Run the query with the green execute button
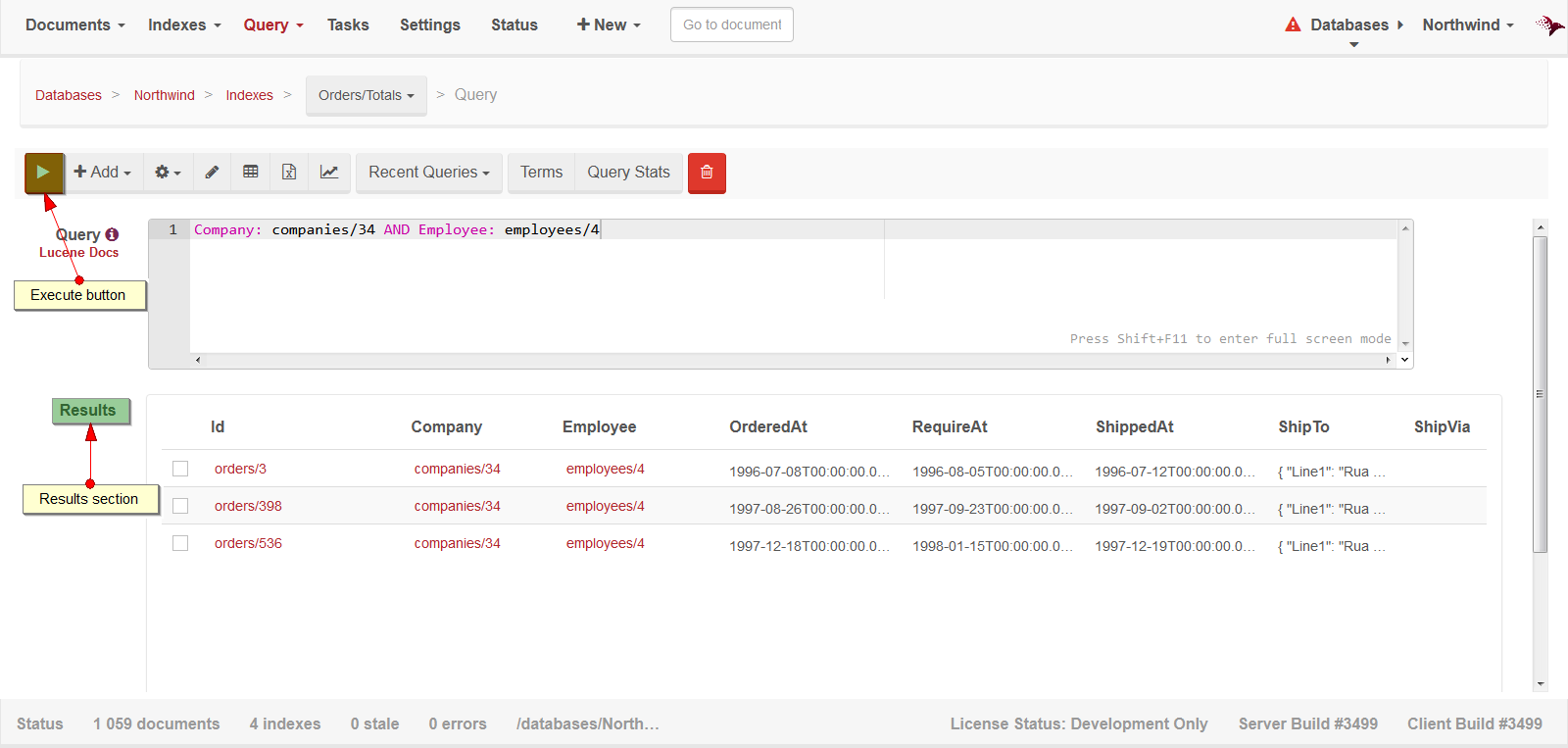 click(x=44, y=173)
